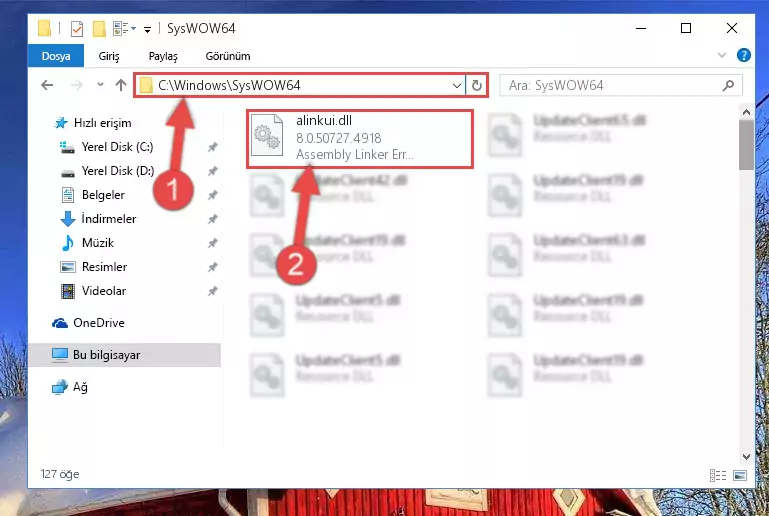This screenshot has height=516, width=769.
Task: Minimize the SysWOW64 window
Action: click(x=641, y=28)
